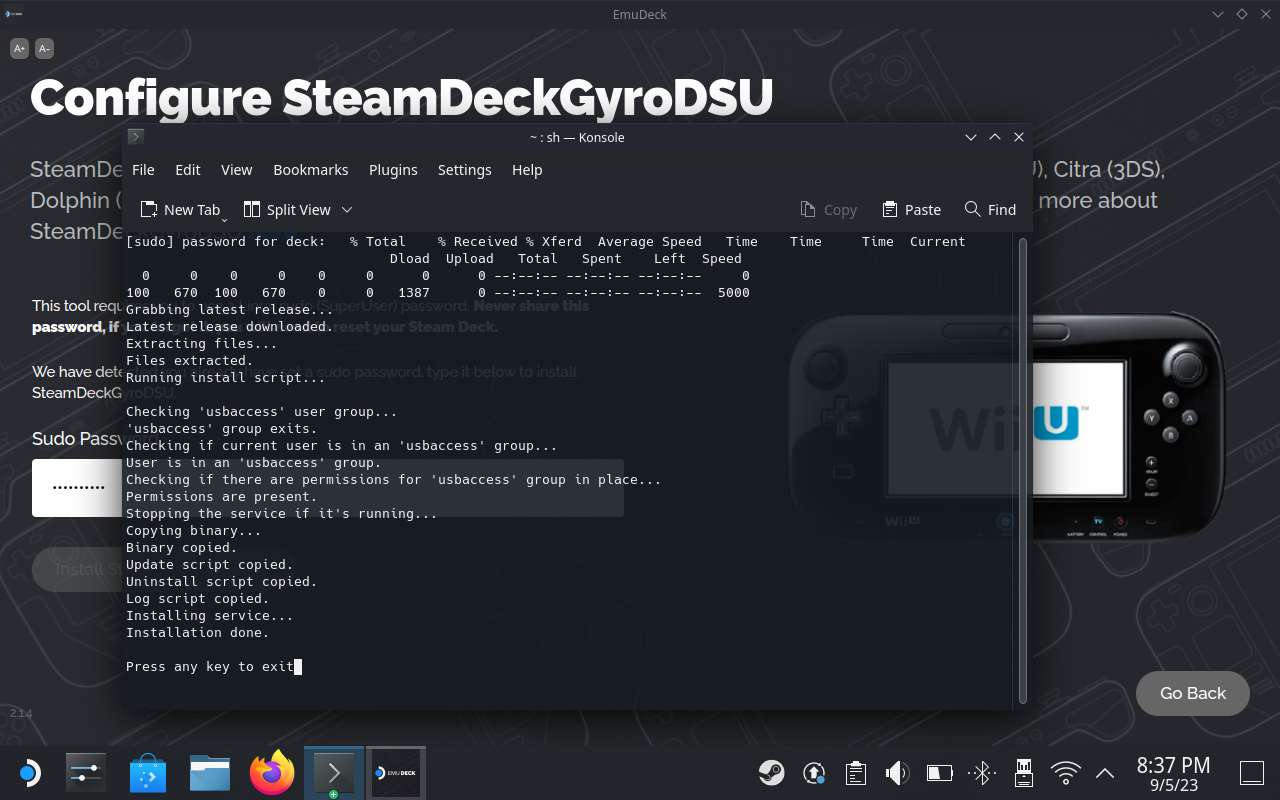
Task: Click the Go Back button
Action: (1192, 693)
